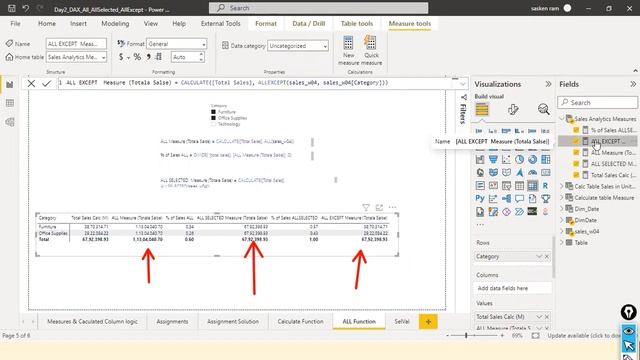The height and width of the screenshot is (360, 640).
Task: Open the Table tools ribbon tab
Action: point(357,24)
